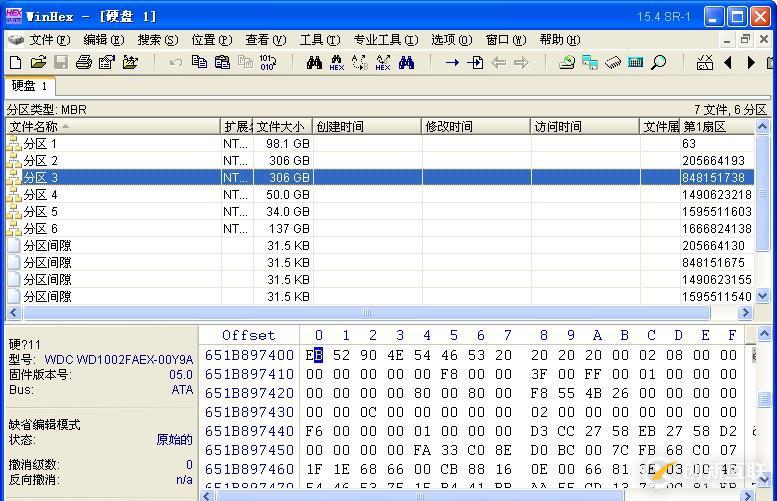Click hex byte EB at offset 651B897400
Image resolution: width=777 pixels, height=501 pixels.
(x=314, y=355)
